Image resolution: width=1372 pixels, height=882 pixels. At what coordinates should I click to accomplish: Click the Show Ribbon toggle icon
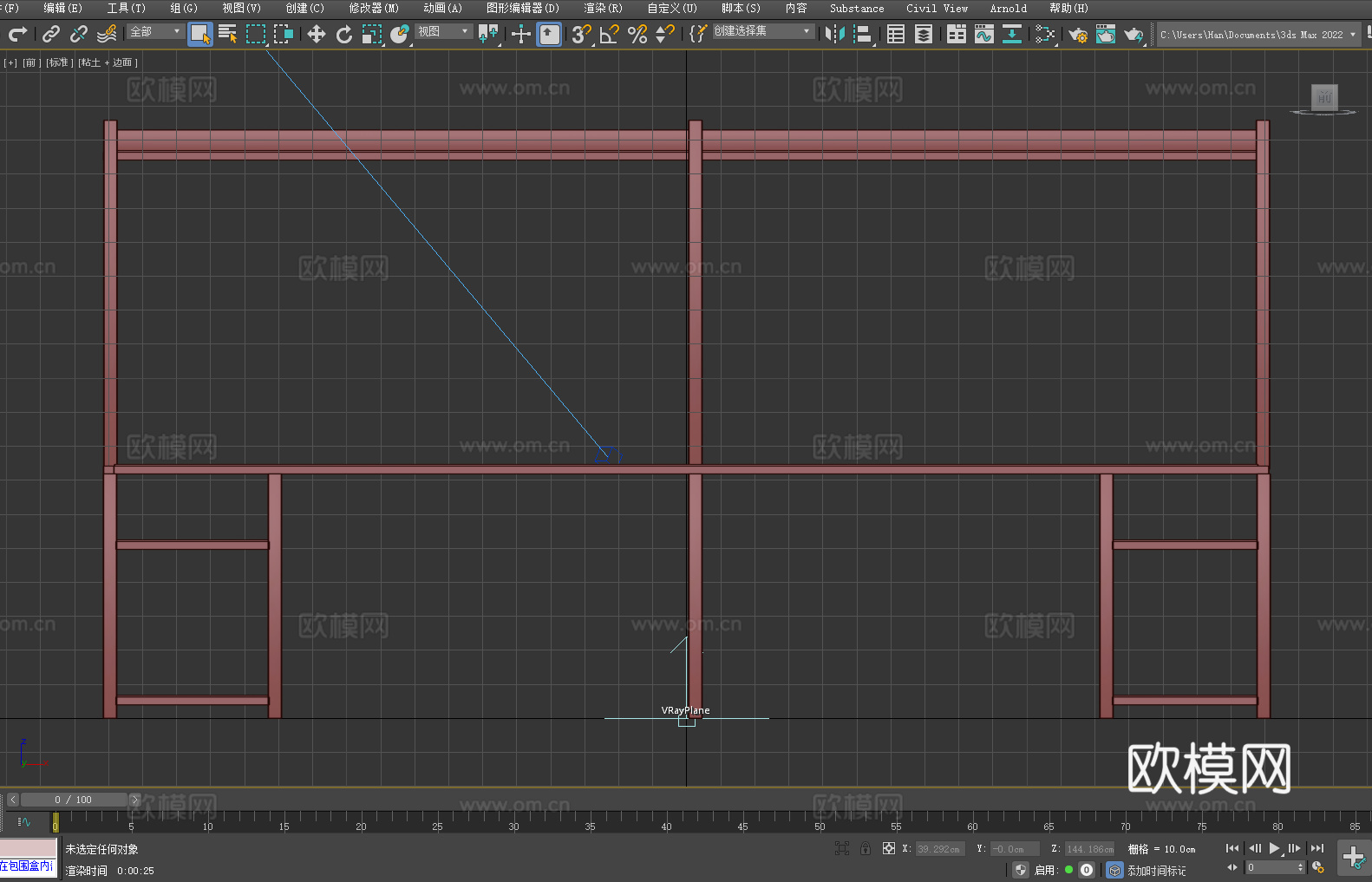(957, 34)
